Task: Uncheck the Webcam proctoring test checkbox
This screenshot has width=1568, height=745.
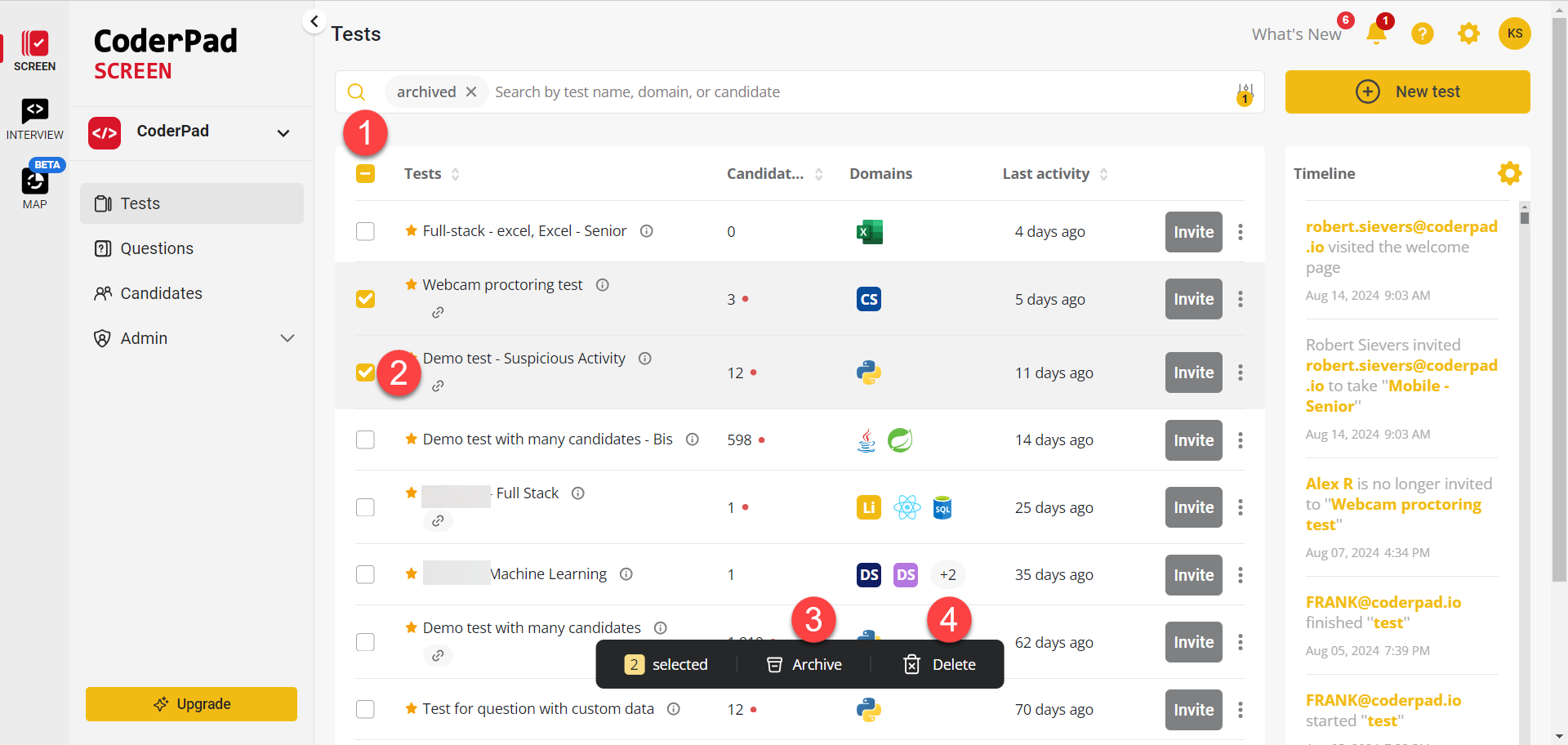Action: point(365,299)
